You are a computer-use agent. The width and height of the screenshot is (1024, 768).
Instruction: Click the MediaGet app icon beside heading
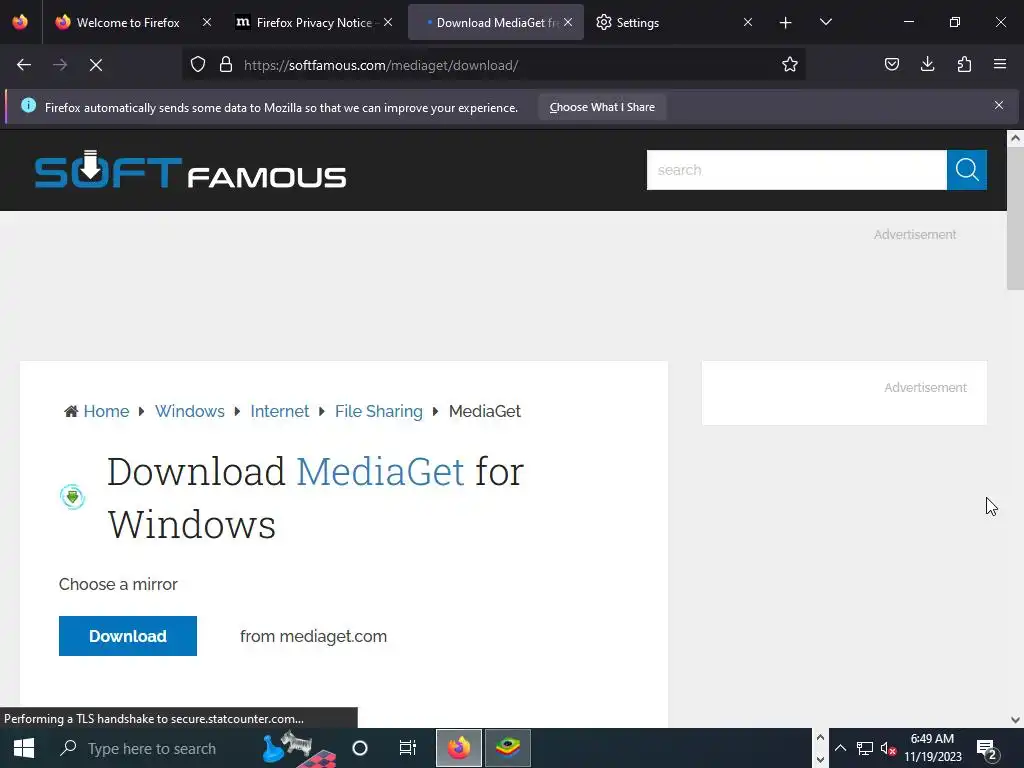pos(72,497)
